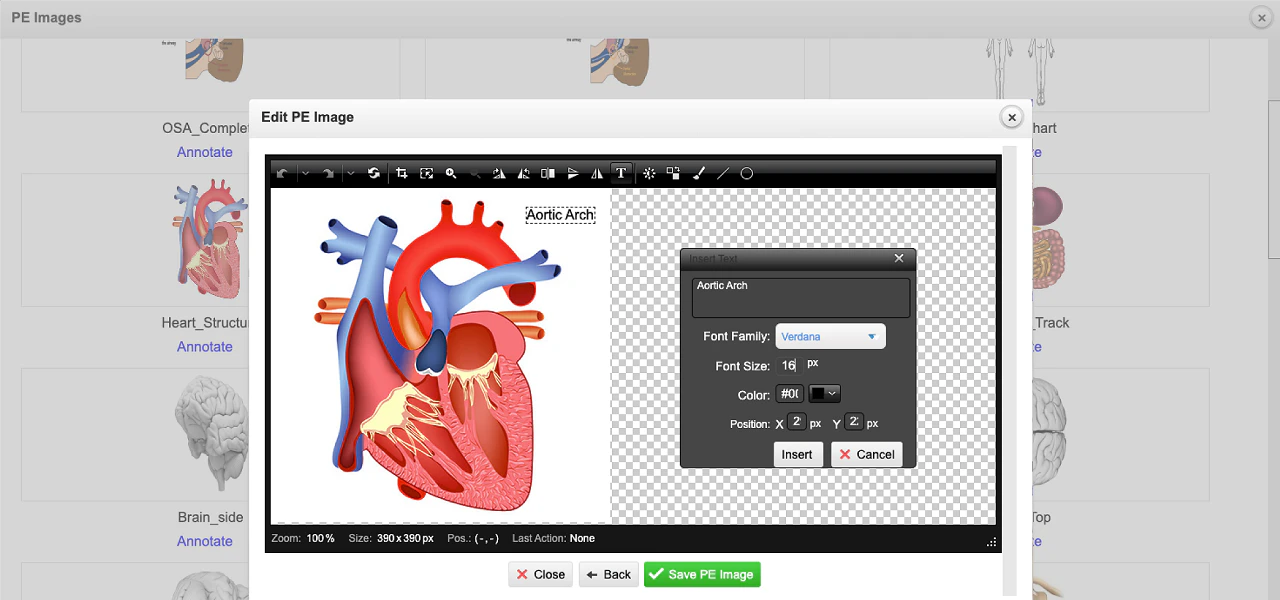Flip the image horizontally
Viewport: 1280px width, 600px height.
click(x=597, y=173)
